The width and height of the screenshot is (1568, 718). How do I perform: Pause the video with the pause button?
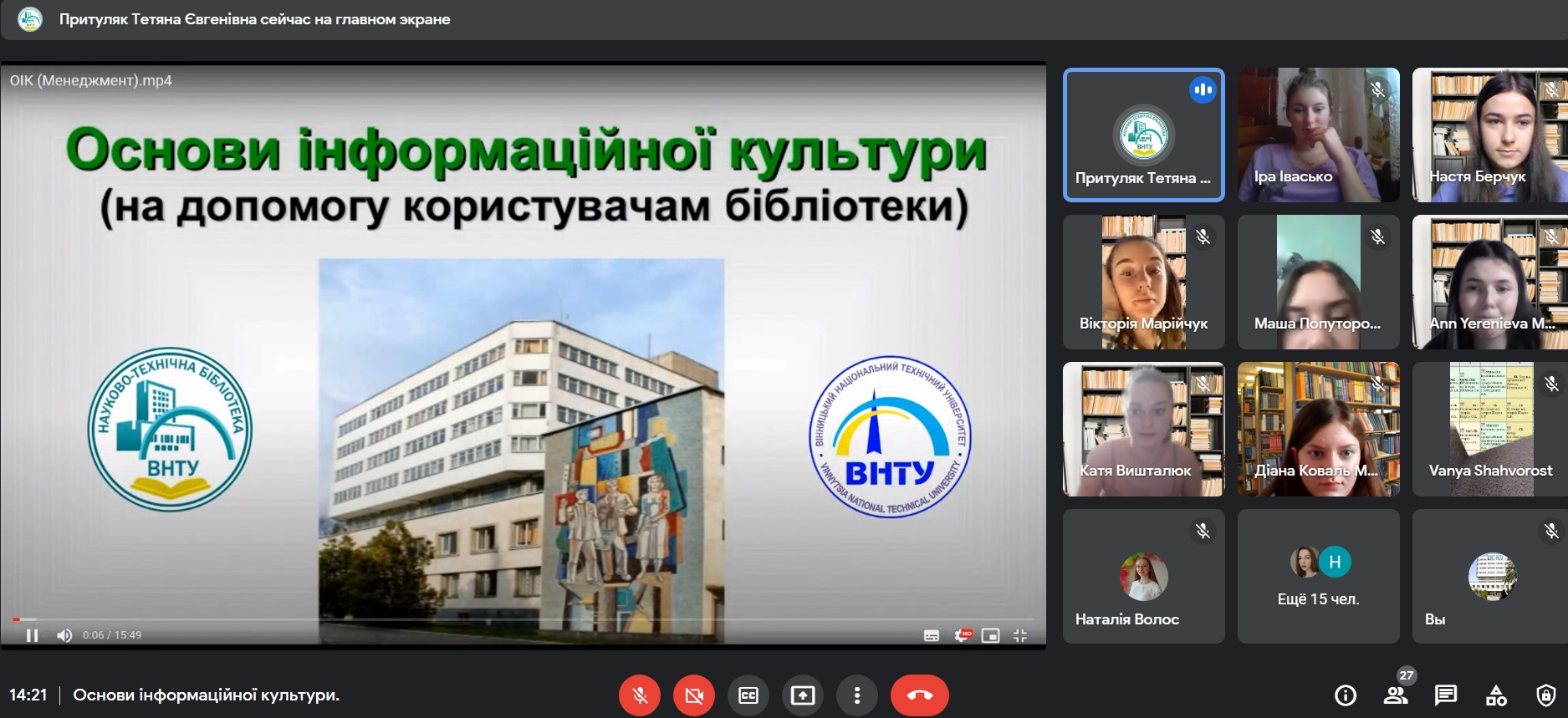[x=33, y=635]
